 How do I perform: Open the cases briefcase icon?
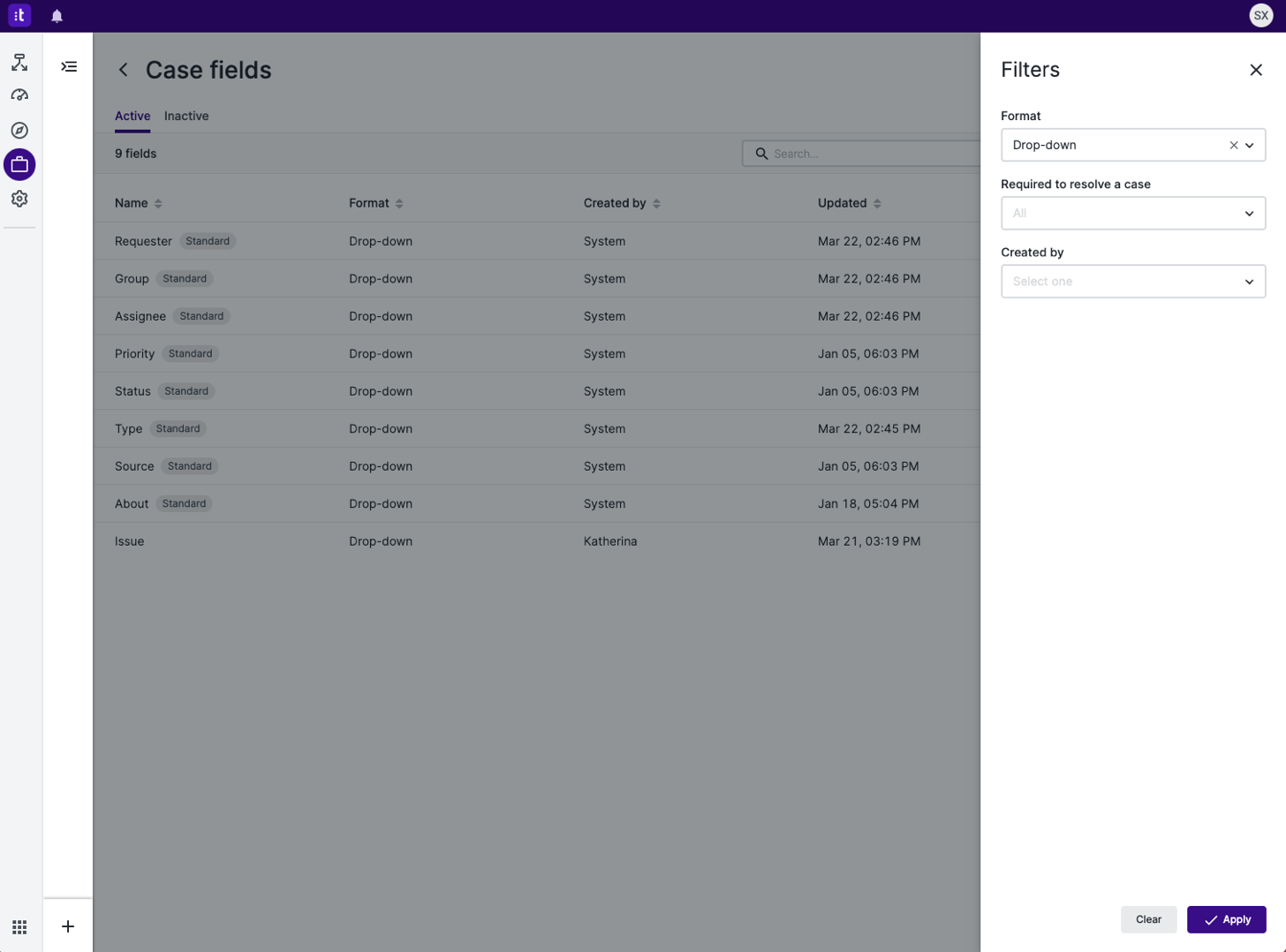tap(19, 164)
